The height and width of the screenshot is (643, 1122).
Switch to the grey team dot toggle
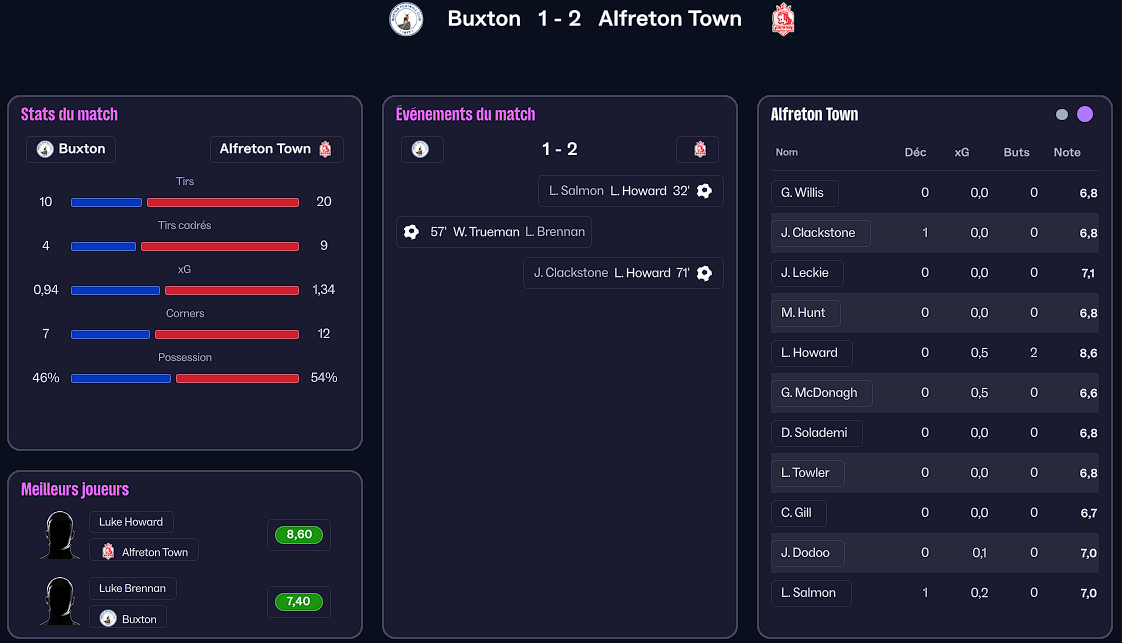(x=1062, y=114)
